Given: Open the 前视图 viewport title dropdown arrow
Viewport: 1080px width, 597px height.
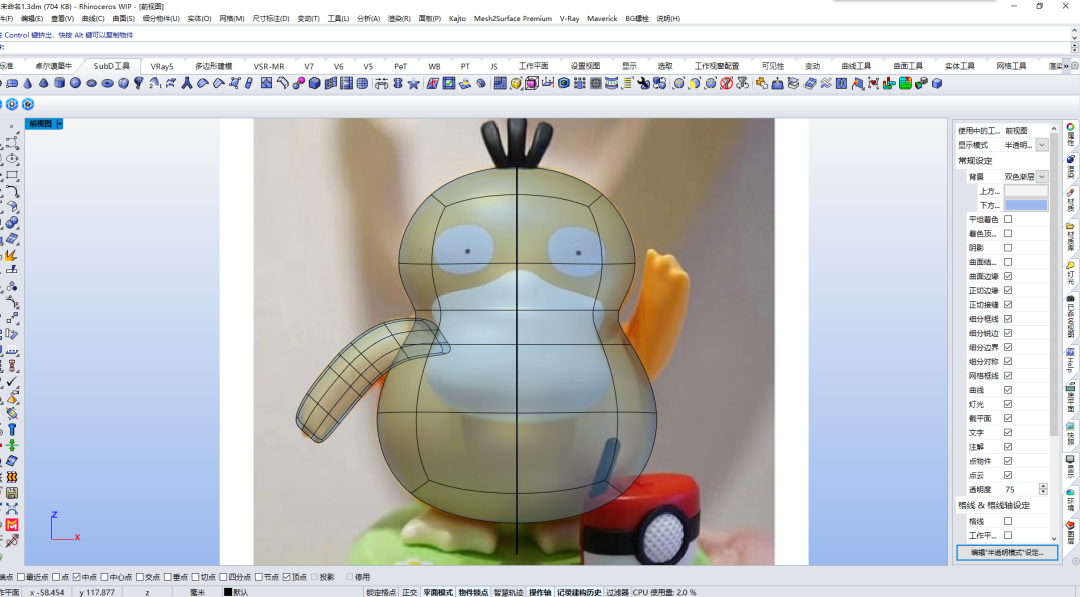Looking at the screenshot, I should coord(60,124).
